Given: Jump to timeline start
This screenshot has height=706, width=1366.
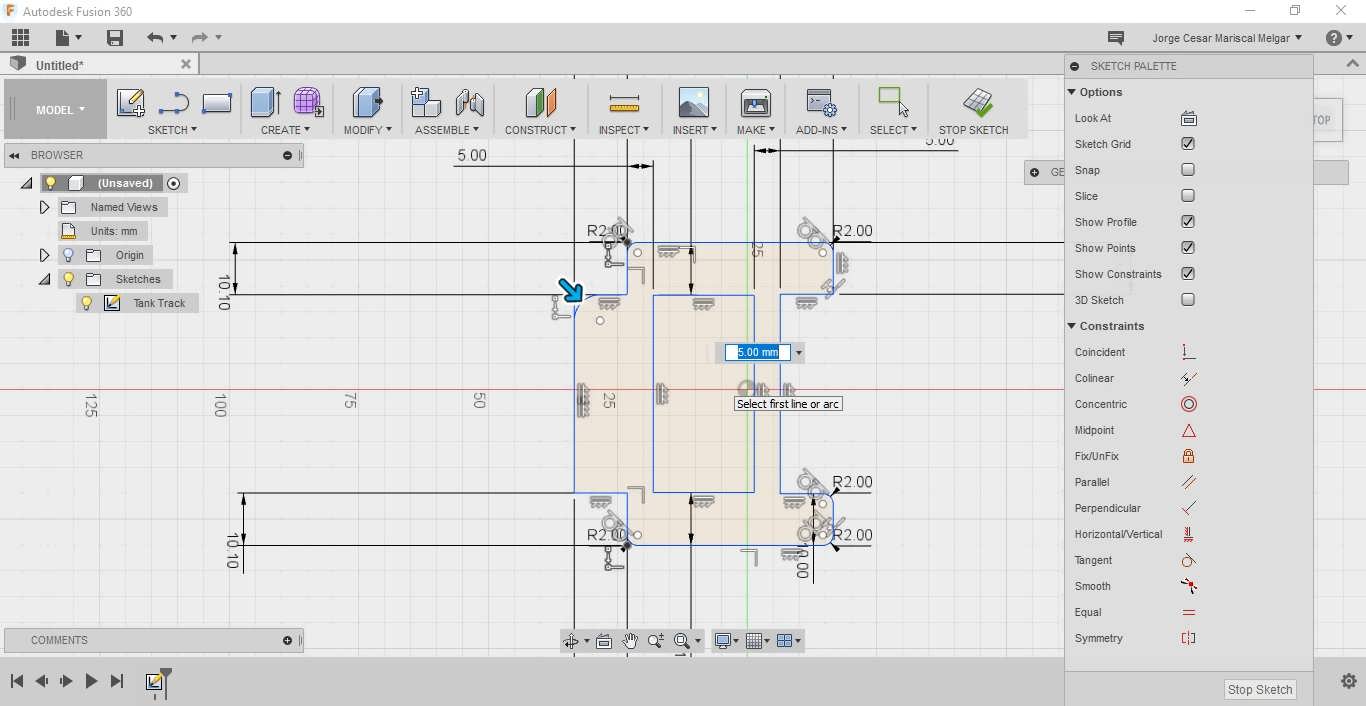Looking at the screenshot, I should 17,681.
